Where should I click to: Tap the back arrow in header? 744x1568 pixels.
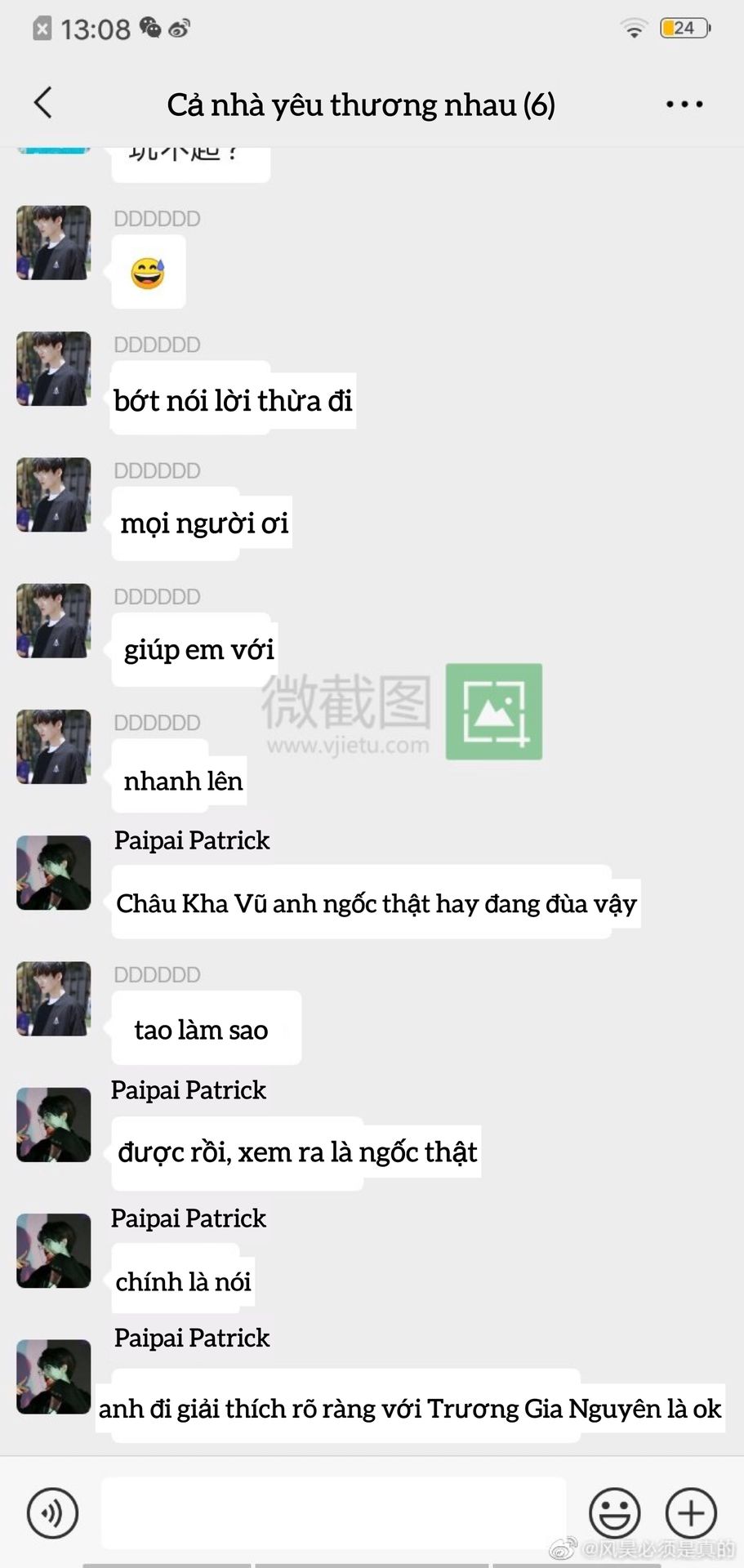click(43, 103)
